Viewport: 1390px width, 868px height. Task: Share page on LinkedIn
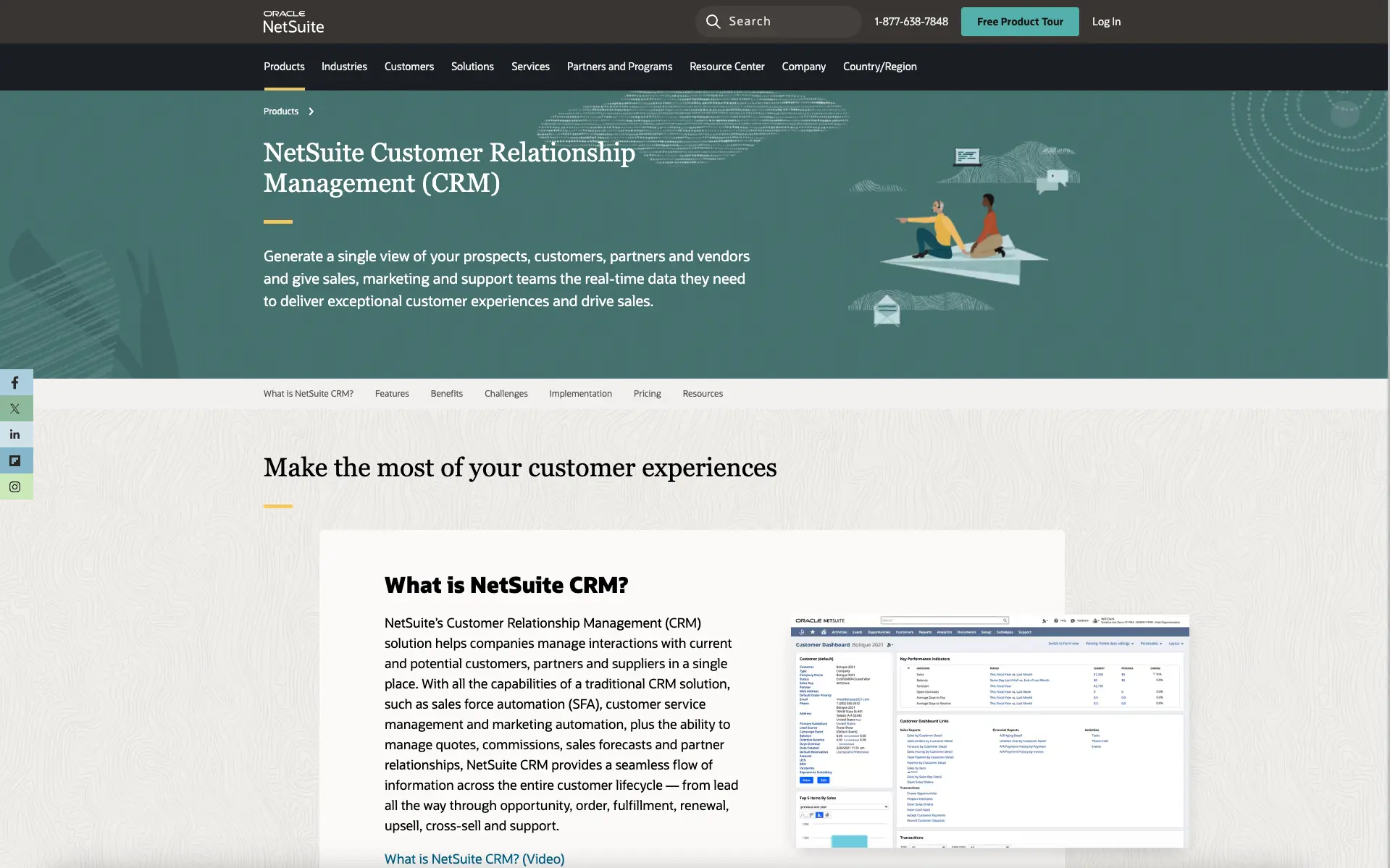coord(15,434)
